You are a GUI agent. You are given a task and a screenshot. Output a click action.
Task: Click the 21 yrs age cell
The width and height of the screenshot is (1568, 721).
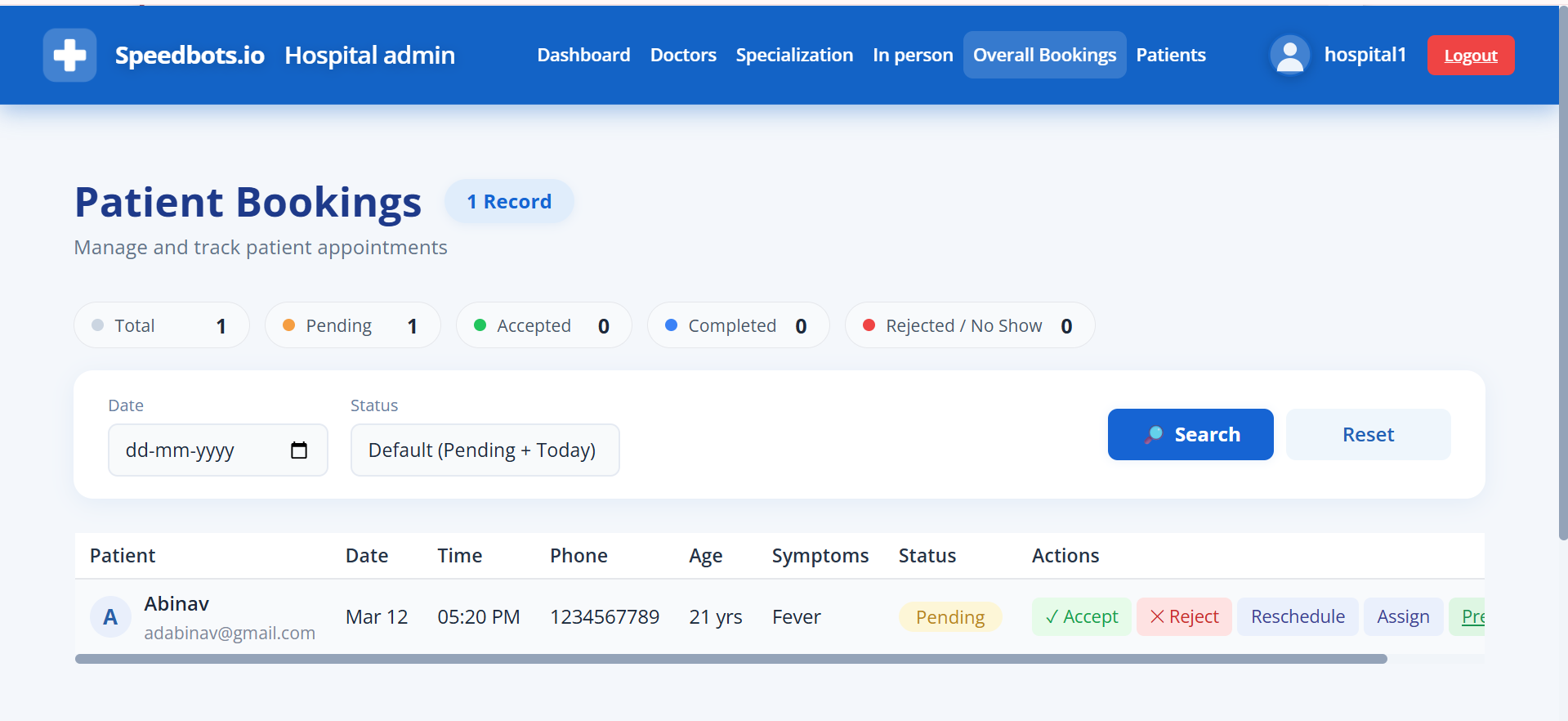(716, 617)
